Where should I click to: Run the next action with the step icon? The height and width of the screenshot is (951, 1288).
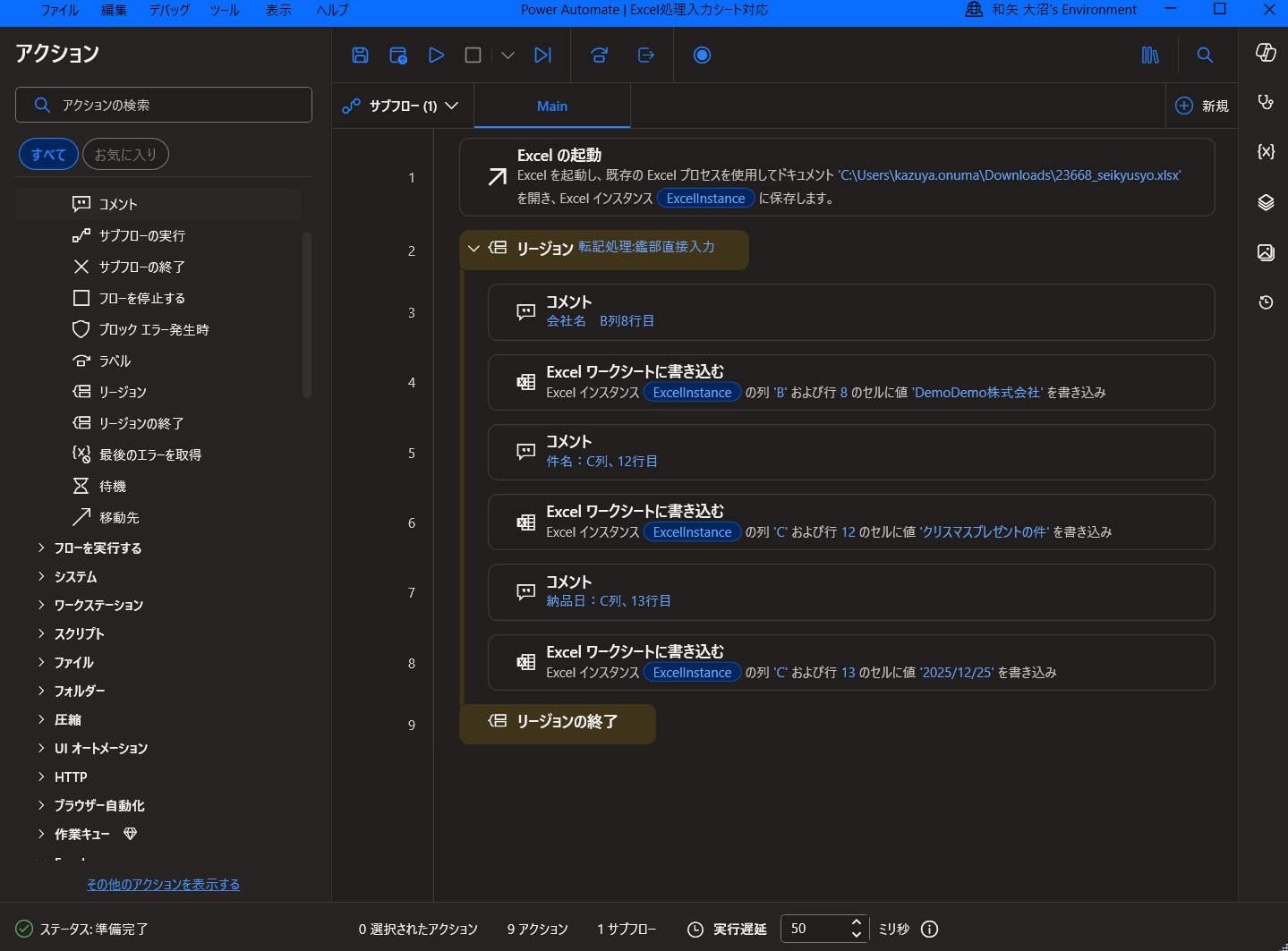pos(542,55)
